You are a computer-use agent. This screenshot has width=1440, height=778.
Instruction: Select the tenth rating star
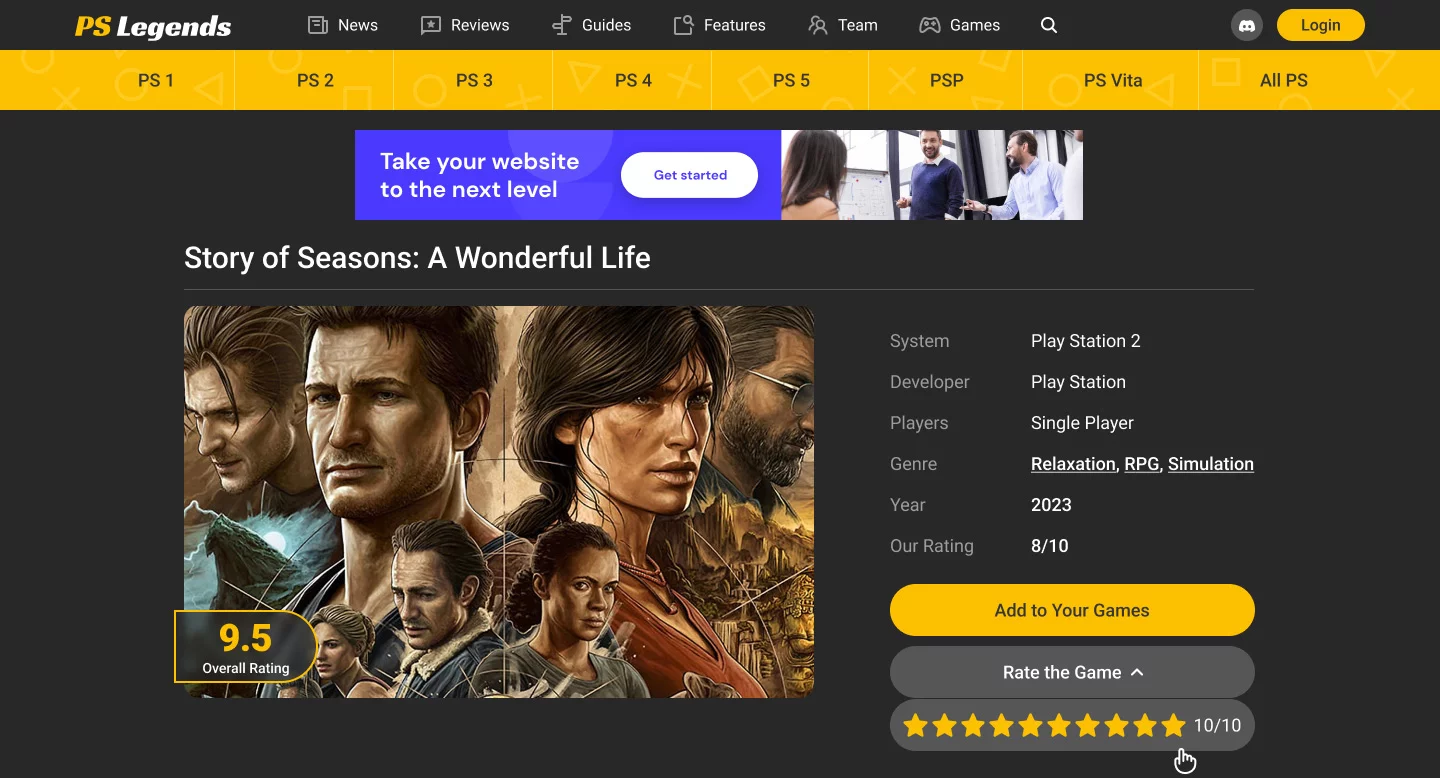[1174, 725]
